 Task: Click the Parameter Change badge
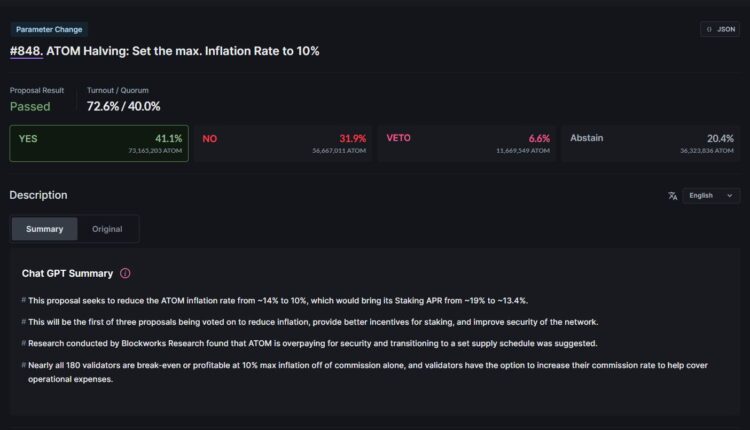click(50, 30)
